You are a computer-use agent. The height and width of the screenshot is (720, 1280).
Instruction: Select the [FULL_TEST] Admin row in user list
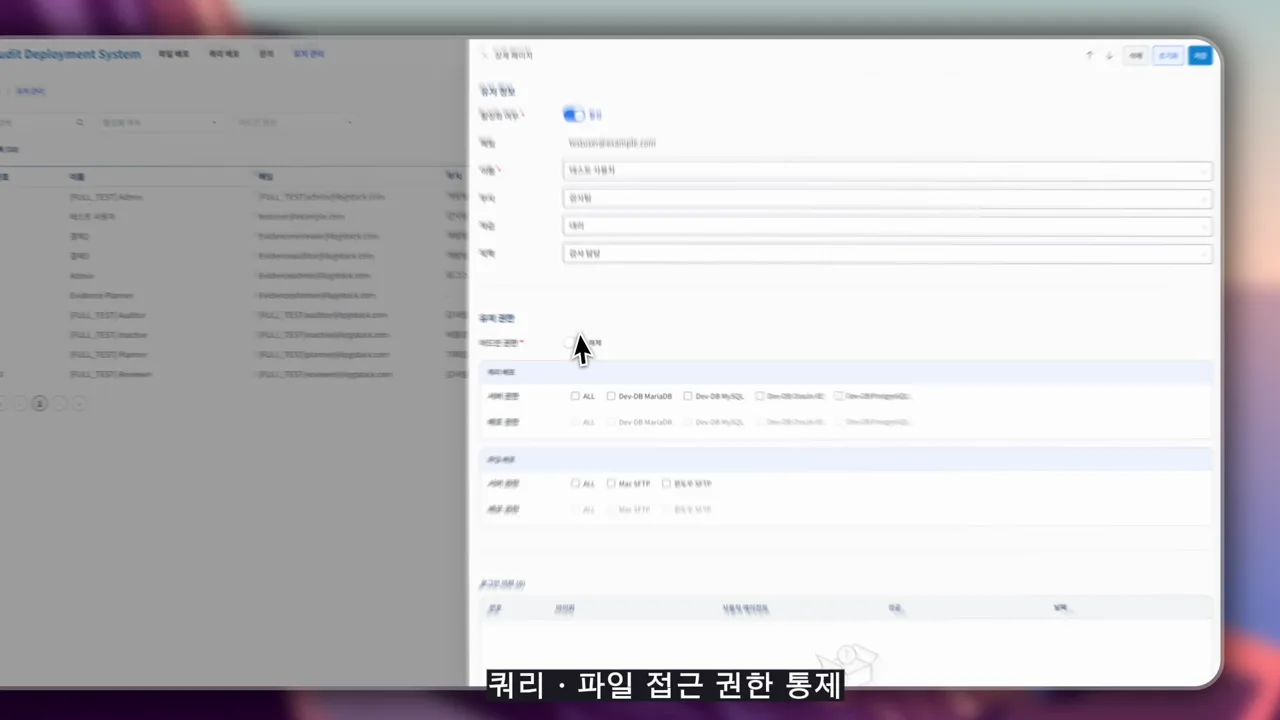tap(235, 197)
